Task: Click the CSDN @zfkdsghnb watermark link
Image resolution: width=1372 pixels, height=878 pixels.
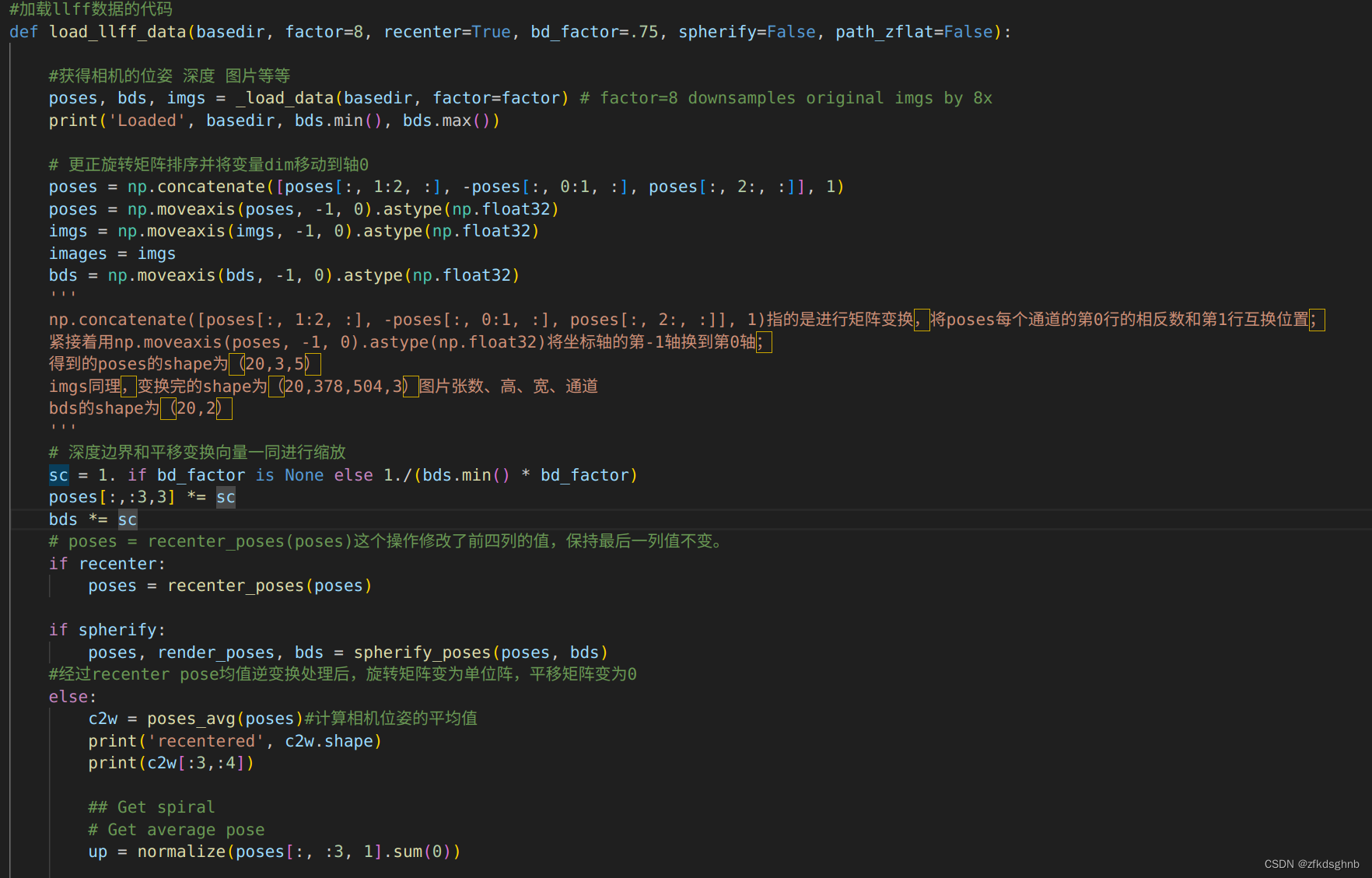Action: [x=1312, y=863]
